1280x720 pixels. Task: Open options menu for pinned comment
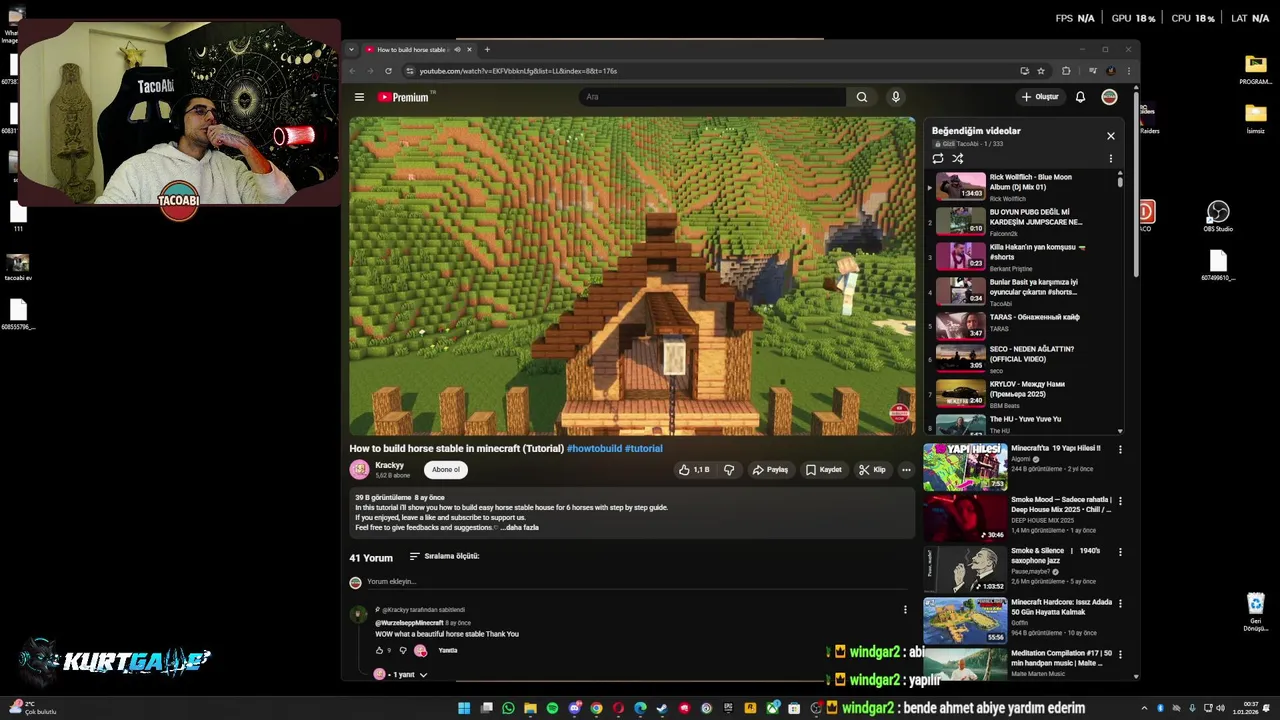pyautogui.click(x=905, y=609)
